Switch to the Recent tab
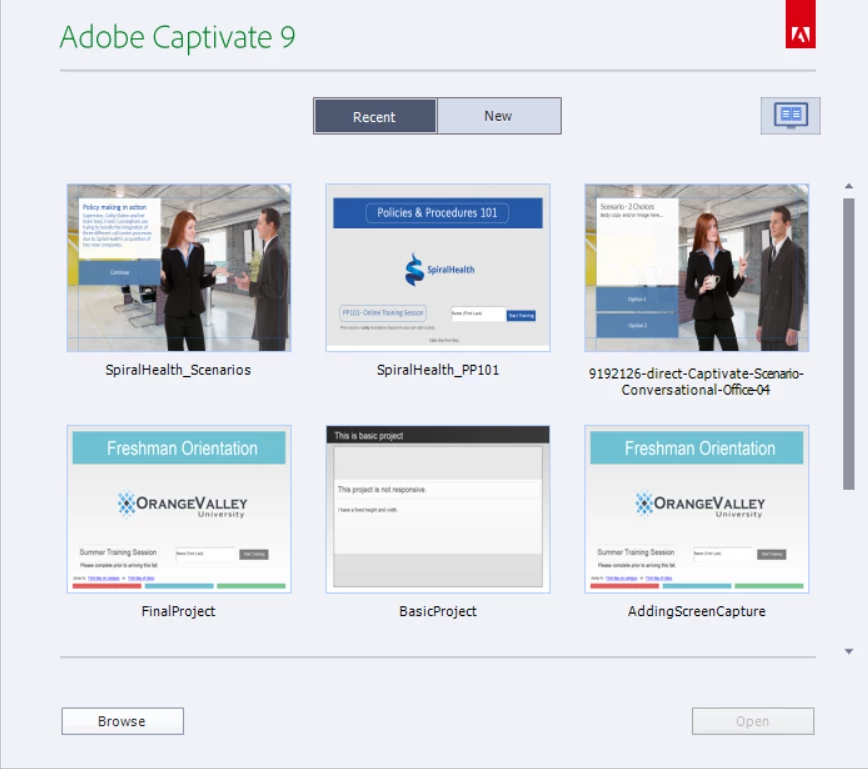The image size is (868, 769). [x=375, y=116]
